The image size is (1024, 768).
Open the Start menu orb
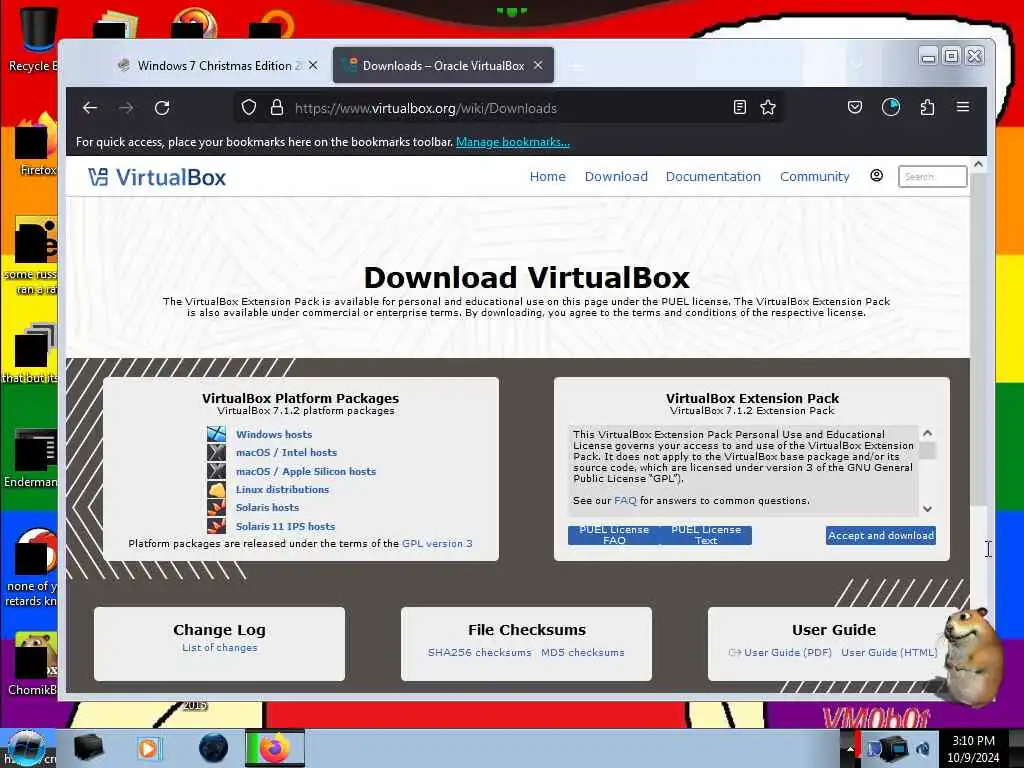pyautogui.click(x=26, y=748)
